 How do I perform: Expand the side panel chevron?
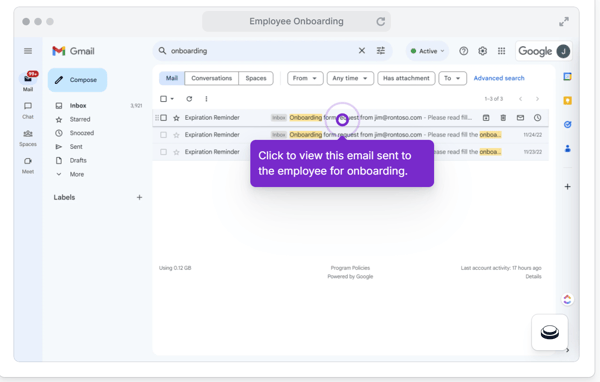click(567, 350)
